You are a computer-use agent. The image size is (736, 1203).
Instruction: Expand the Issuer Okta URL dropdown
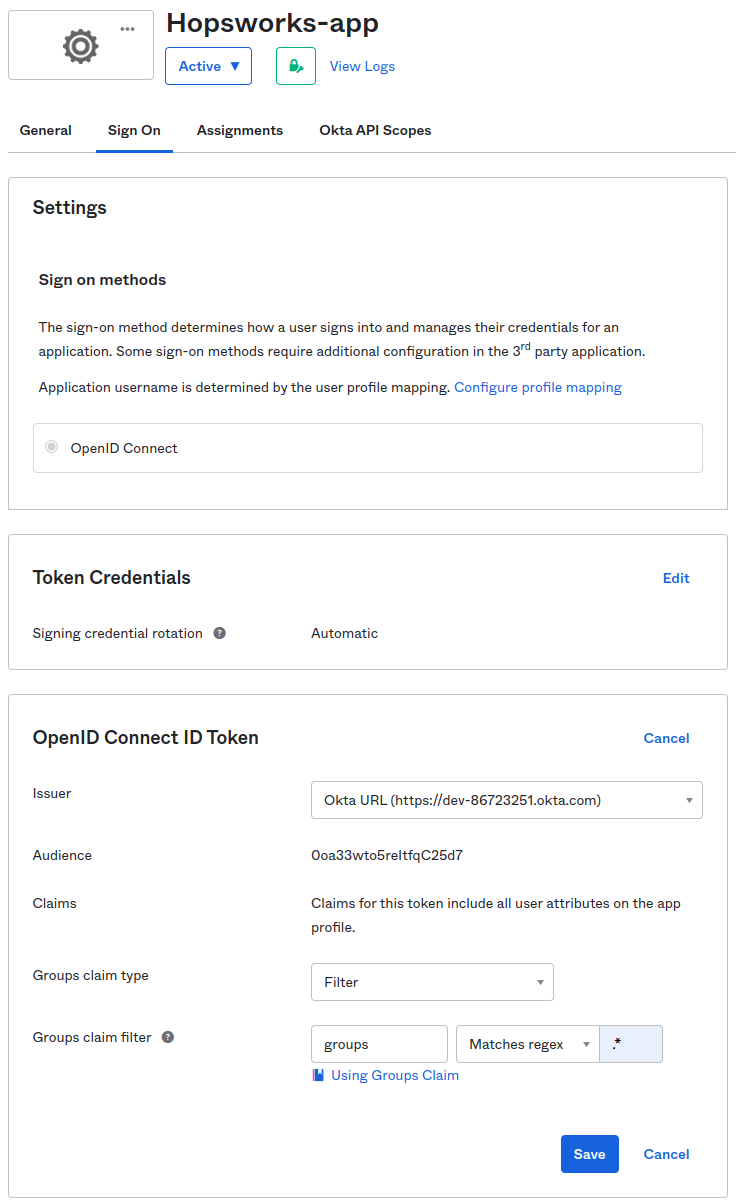click(x=506, y=800)
